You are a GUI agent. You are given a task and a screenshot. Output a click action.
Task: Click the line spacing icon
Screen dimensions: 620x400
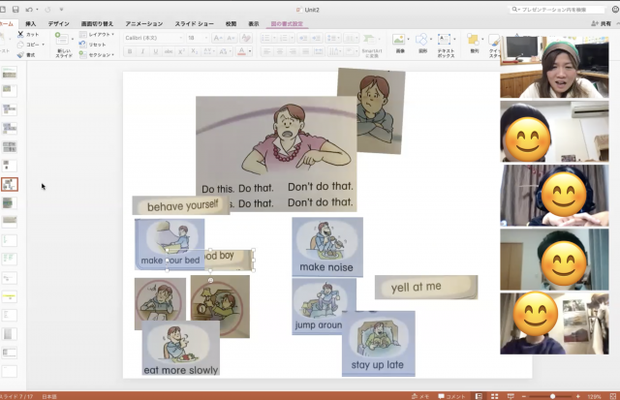pyautogui.click(x=331, y=38)
